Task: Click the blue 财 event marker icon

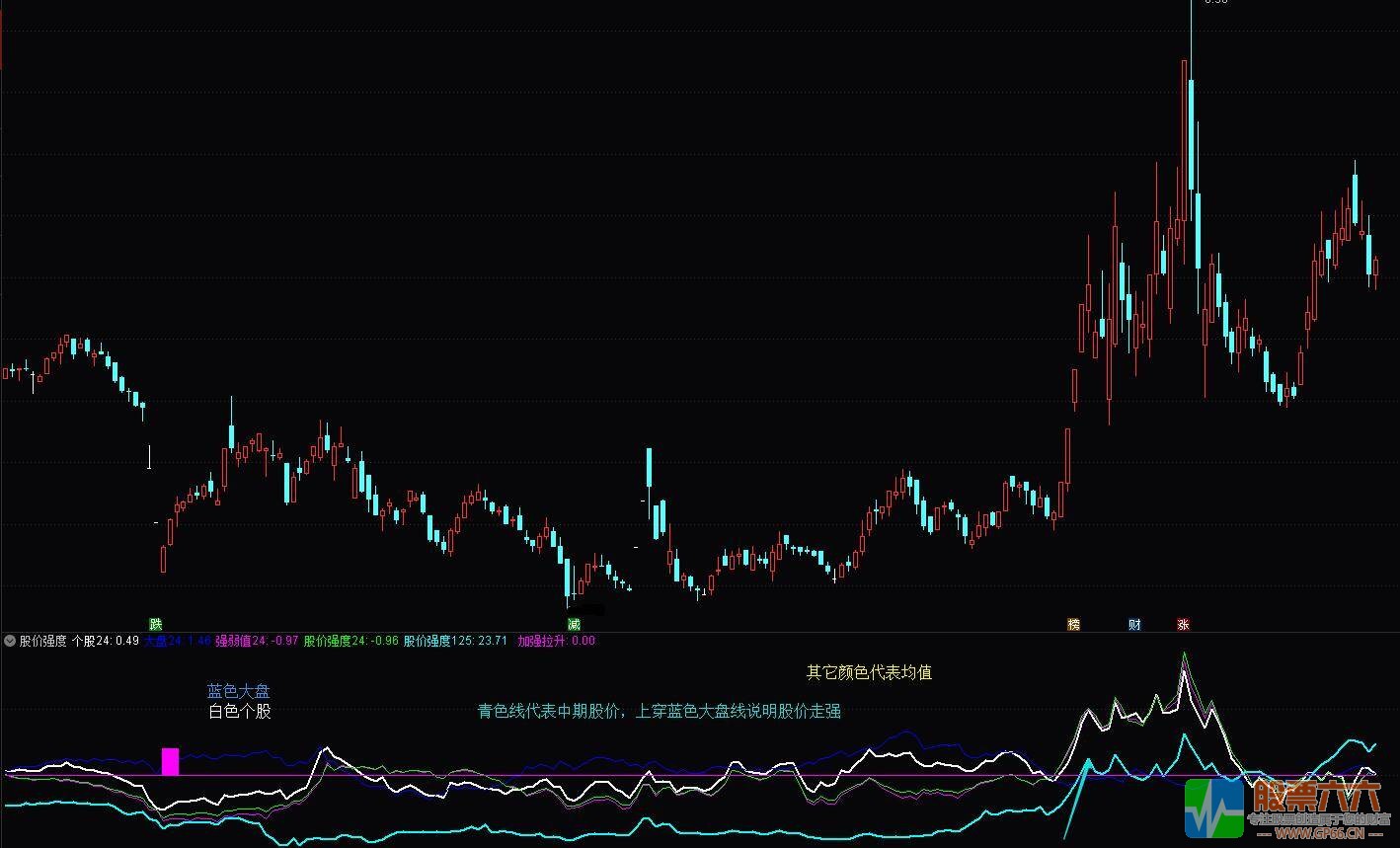Action: [1134, 624]
